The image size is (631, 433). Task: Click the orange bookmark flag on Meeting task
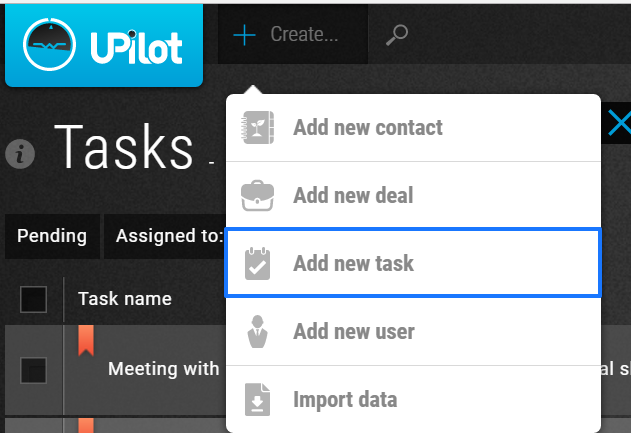[86, 340]
